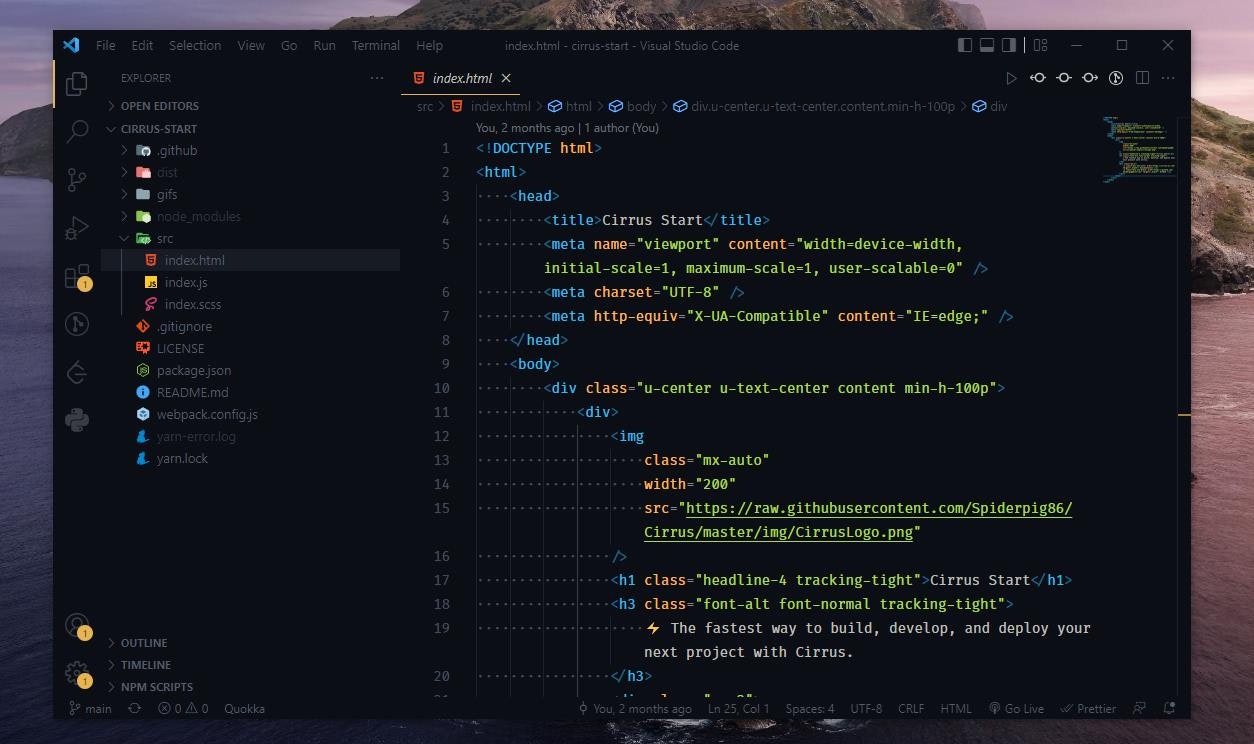Open the View menu
1254x744 pixels.
coord(251,45)
